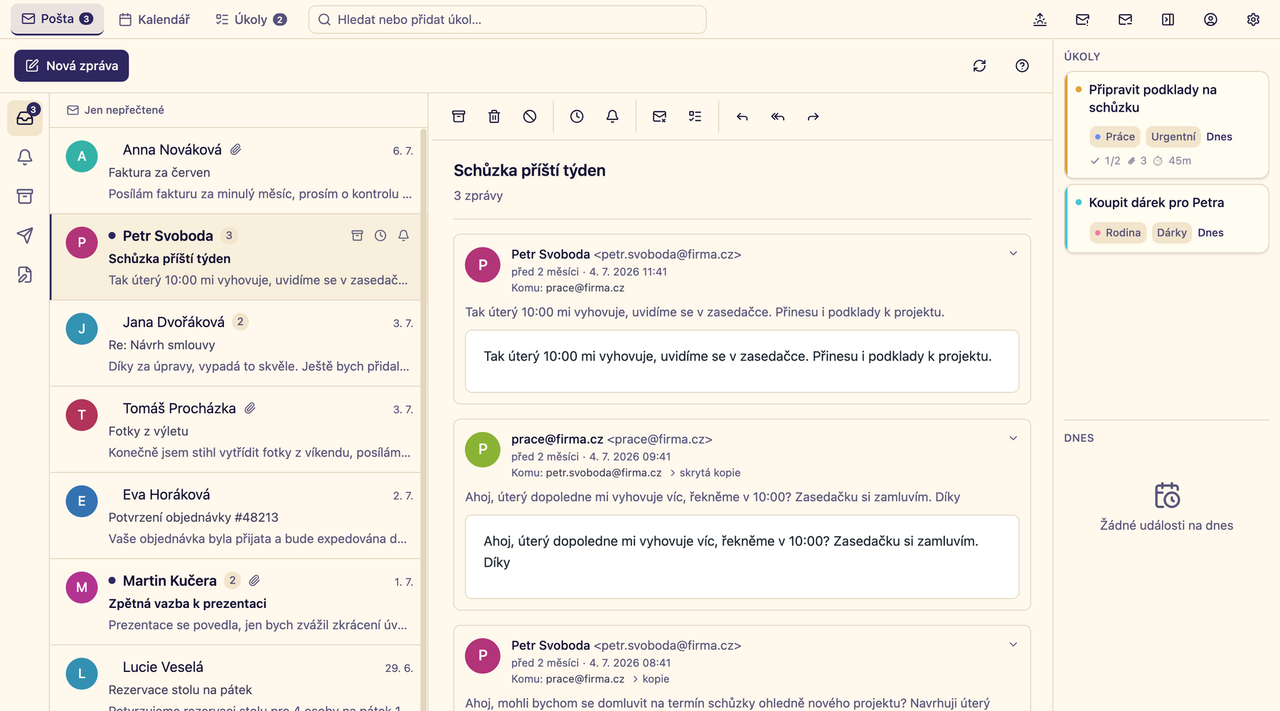Toggle status dot of 'Připravit podklady na schůzku'
The height and width of the screenshot is (711, 1280).
click(1079, 89)
